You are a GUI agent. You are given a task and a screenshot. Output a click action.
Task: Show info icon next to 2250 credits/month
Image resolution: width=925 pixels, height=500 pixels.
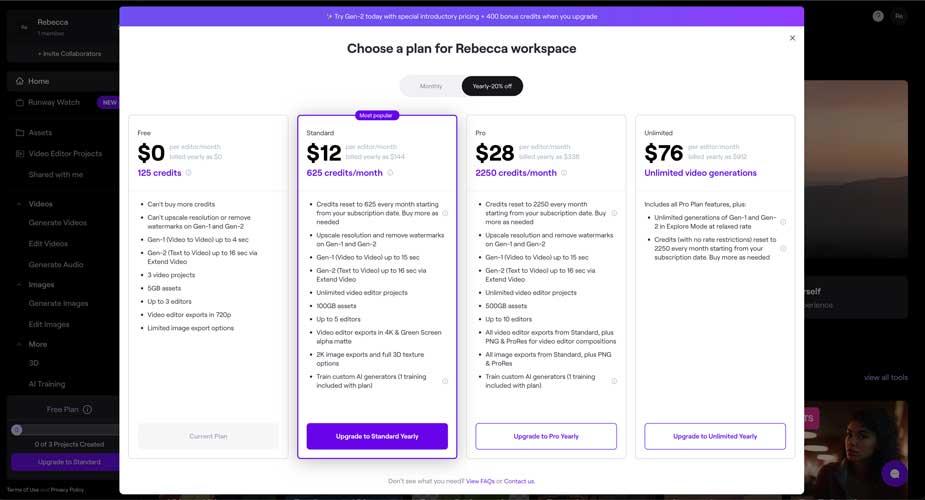(x=564, y=173)
